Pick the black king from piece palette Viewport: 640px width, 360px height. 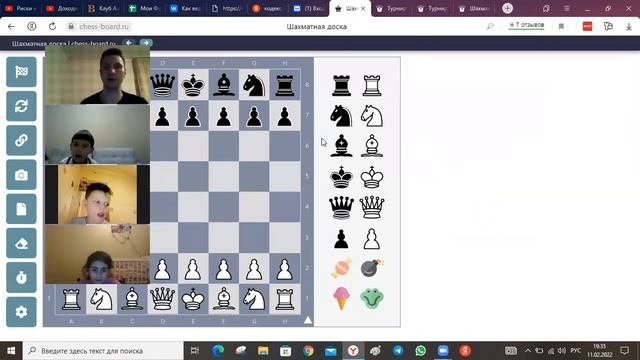click(341, 177)
